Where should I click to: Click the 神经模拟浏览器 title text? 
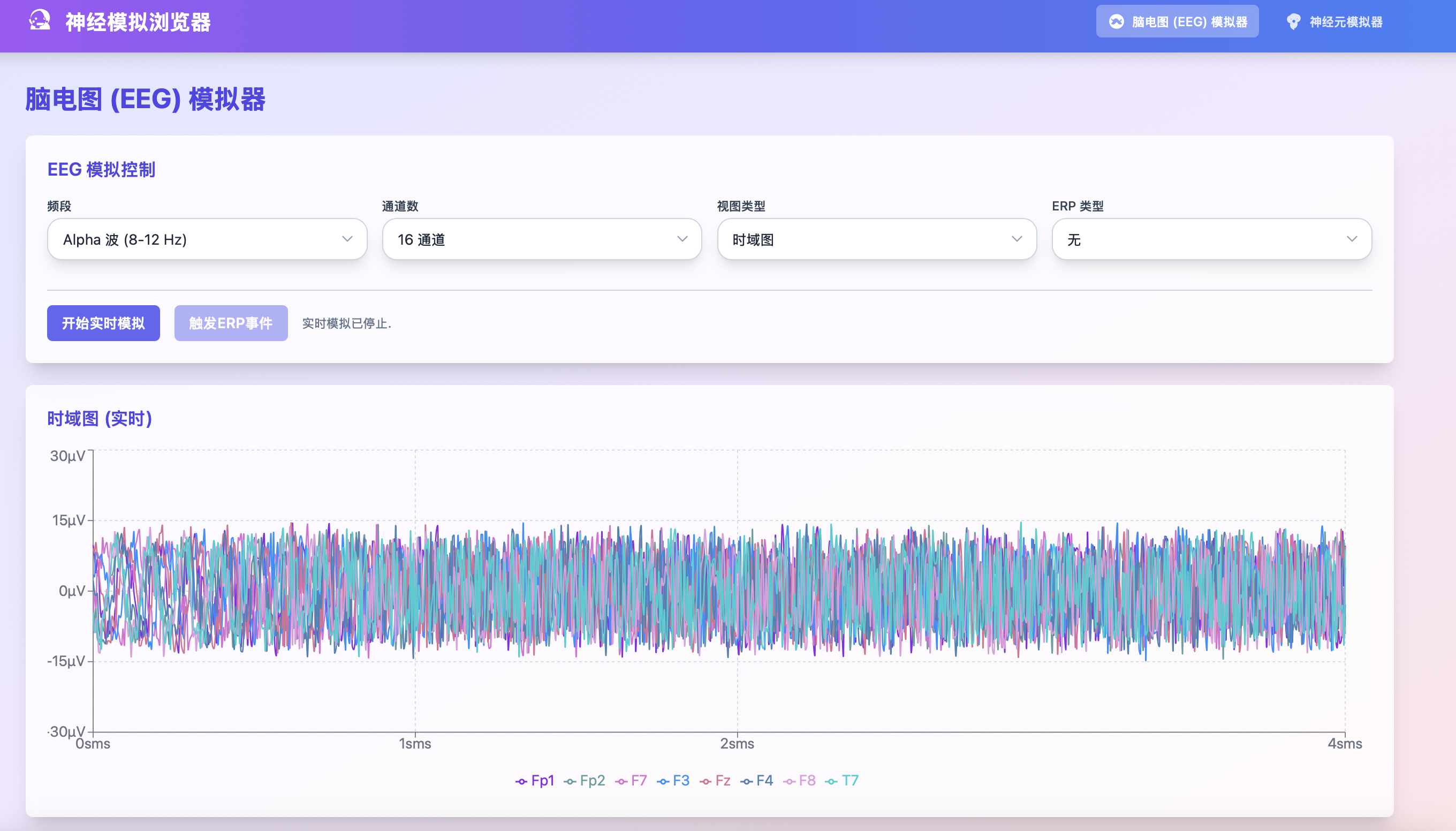coord(138,22)
